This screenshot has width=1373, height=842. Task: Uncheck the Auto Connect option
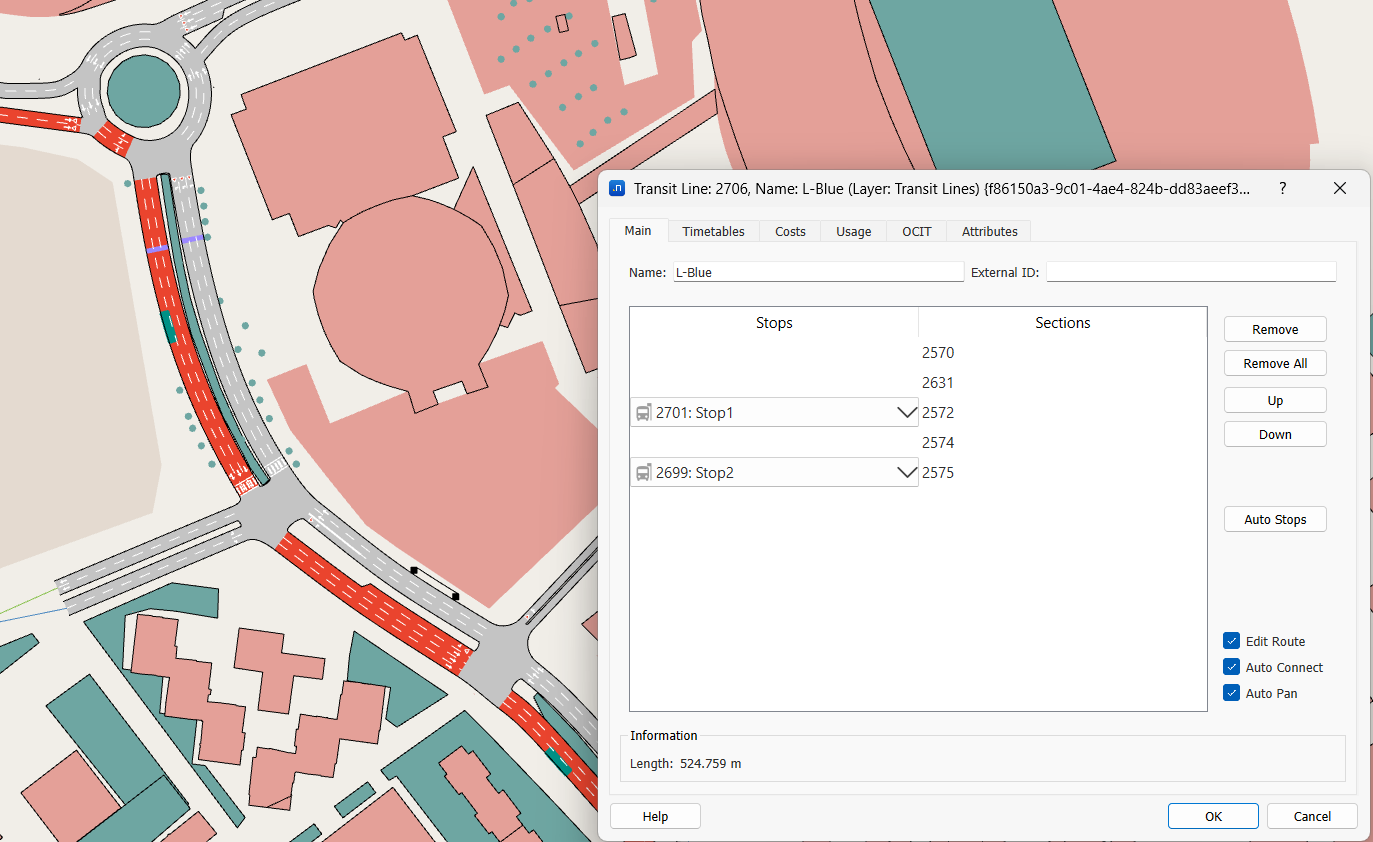point(1231,667)
